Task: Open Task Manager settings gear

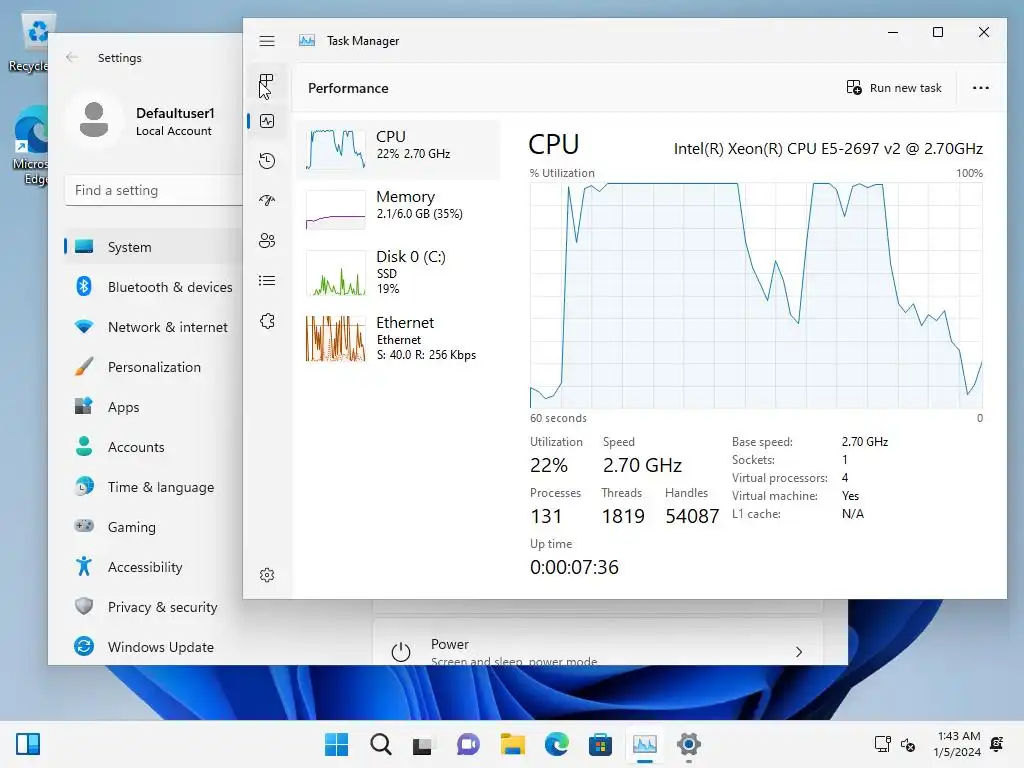Action: [266, 575]
